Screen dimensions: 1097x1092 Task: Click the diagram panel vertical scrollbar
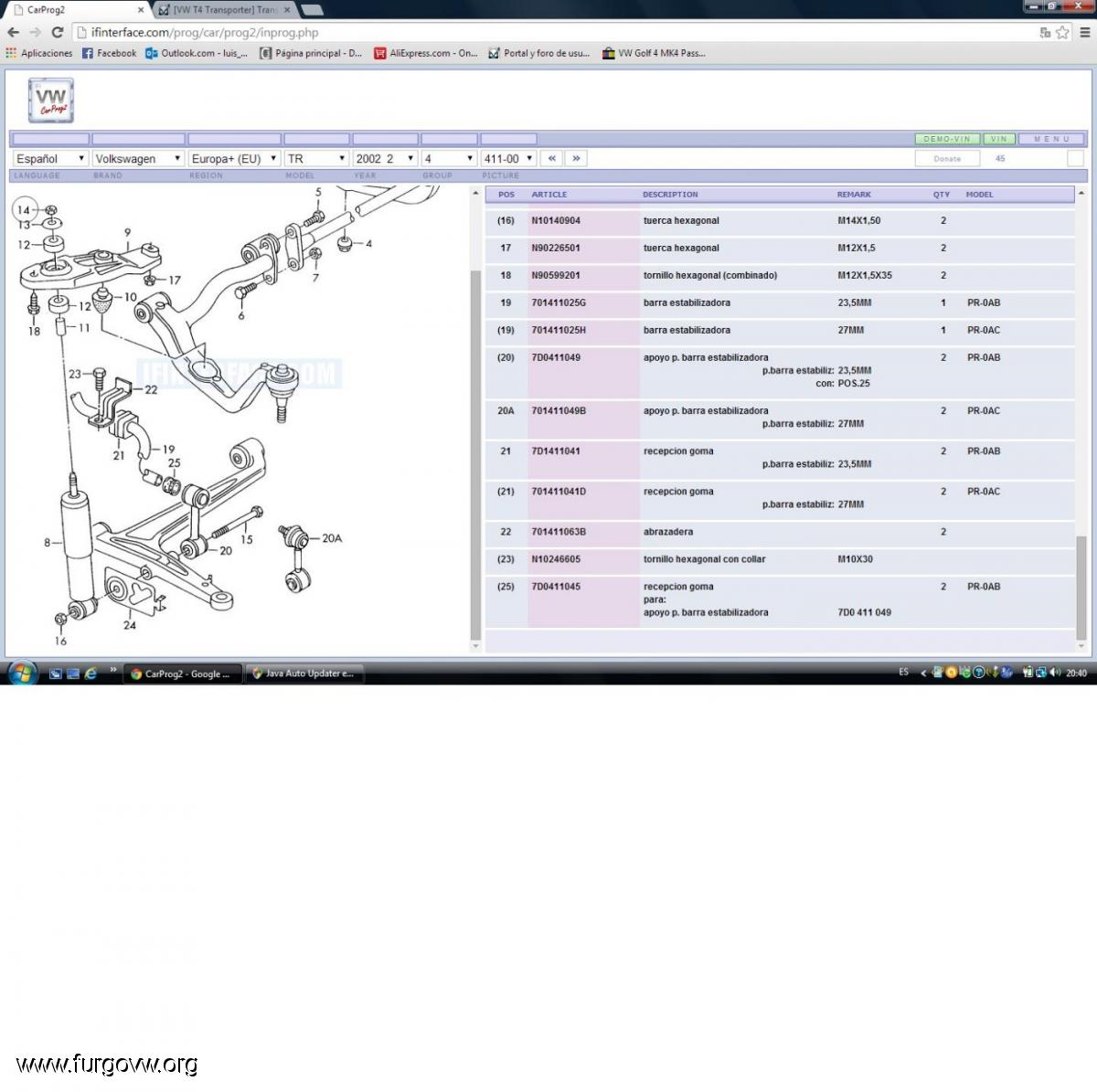[474, 454]
